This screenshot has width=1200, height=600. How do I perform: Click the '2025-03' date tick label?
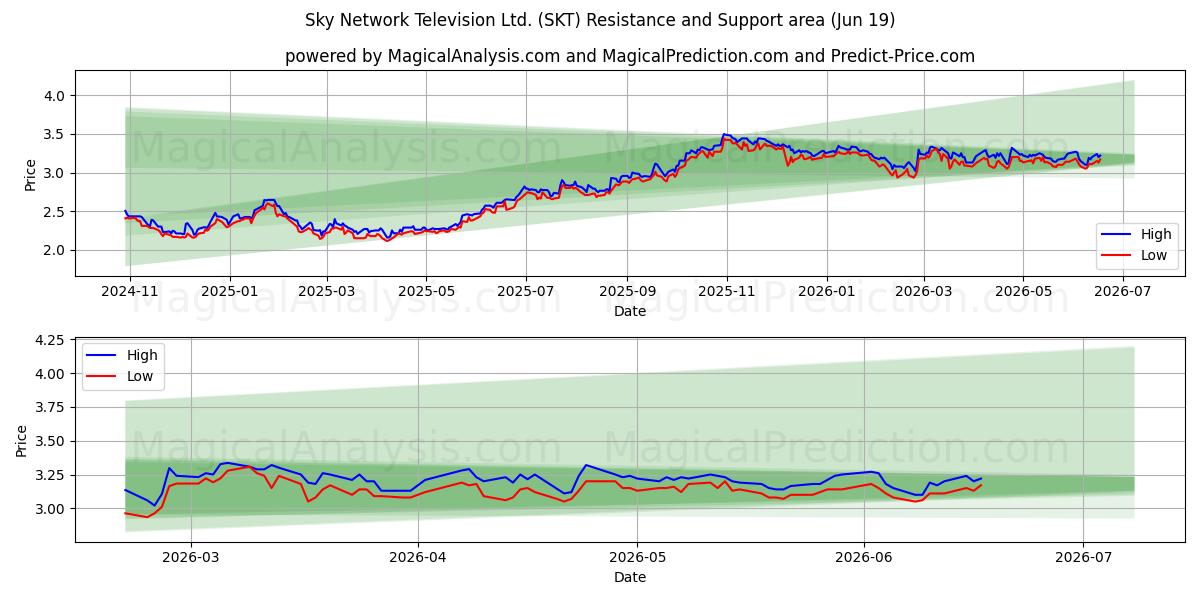(x=327, y=291)
